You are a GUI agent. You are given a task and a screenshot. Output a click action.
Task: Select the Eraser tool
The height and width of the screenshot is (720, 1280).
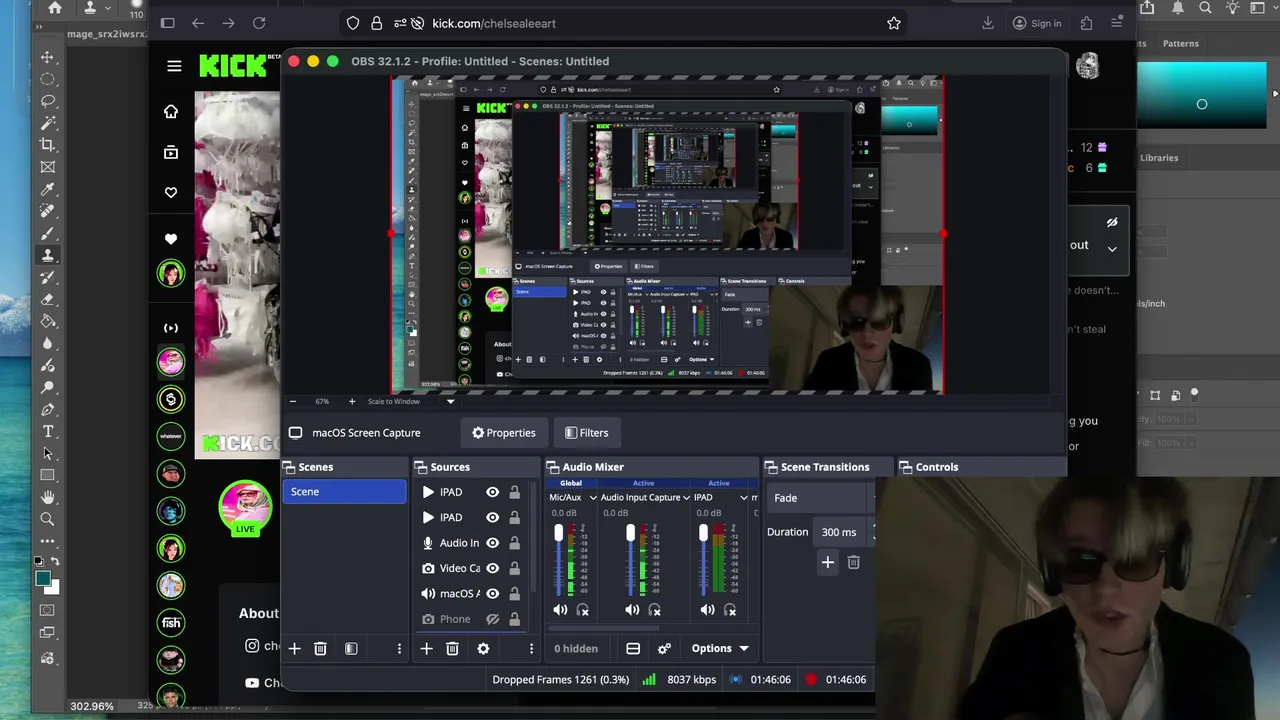point(47,299)
